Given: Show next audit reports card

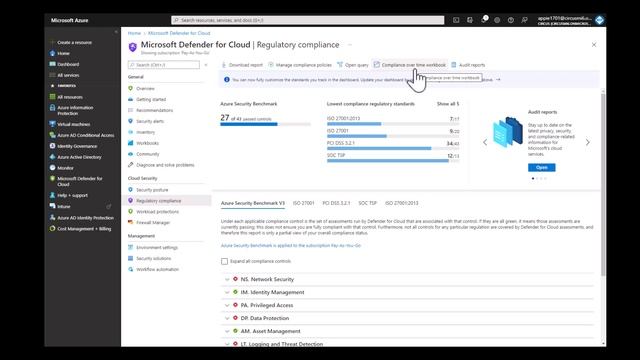Looking at the screenshot, I should (x=588, y=142).
